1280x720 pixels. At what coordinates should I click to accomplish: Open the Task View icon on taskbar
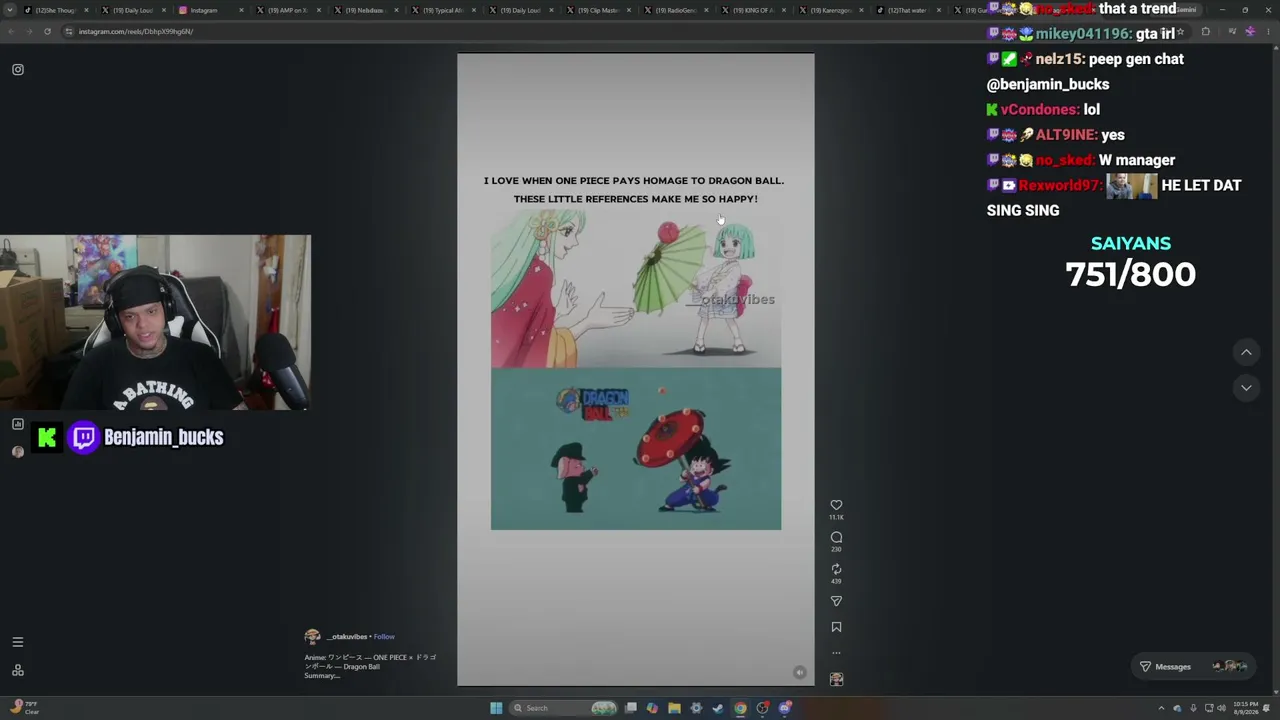click(x=630, y=708)
